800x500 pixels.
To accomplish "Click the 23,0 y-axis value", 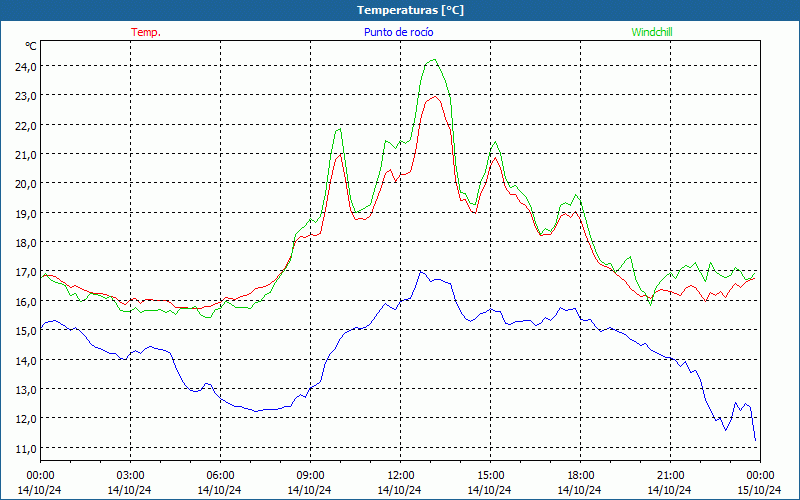I will pyautogui.click(x=24, y=95).
